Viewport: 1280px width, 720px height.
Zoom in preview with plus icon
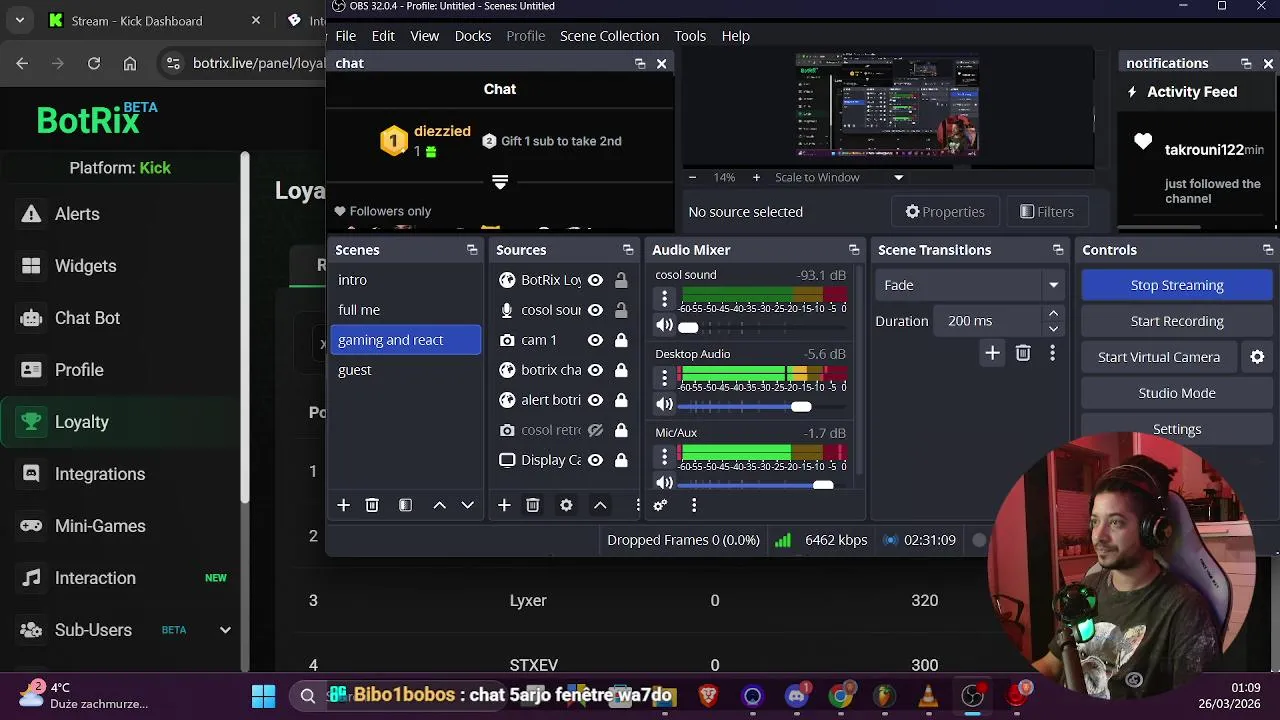tap(756, 177)
